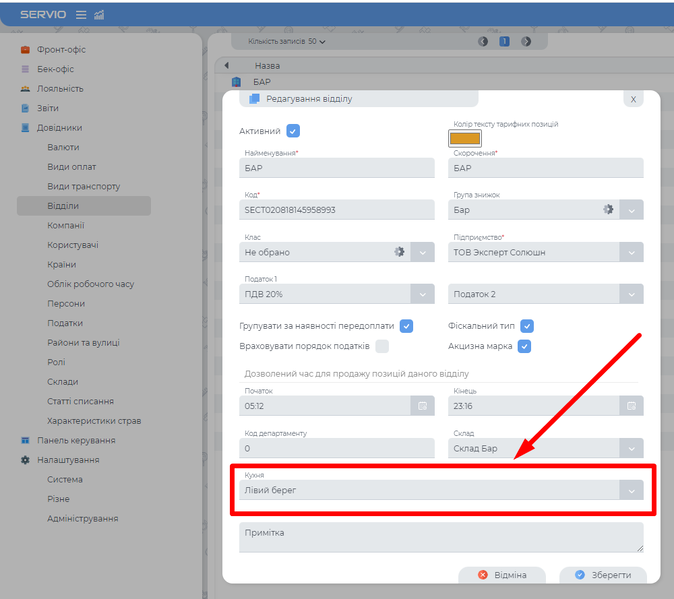Click the Зберегти button
Screen dimensions: 674x599
click(603, 575)
